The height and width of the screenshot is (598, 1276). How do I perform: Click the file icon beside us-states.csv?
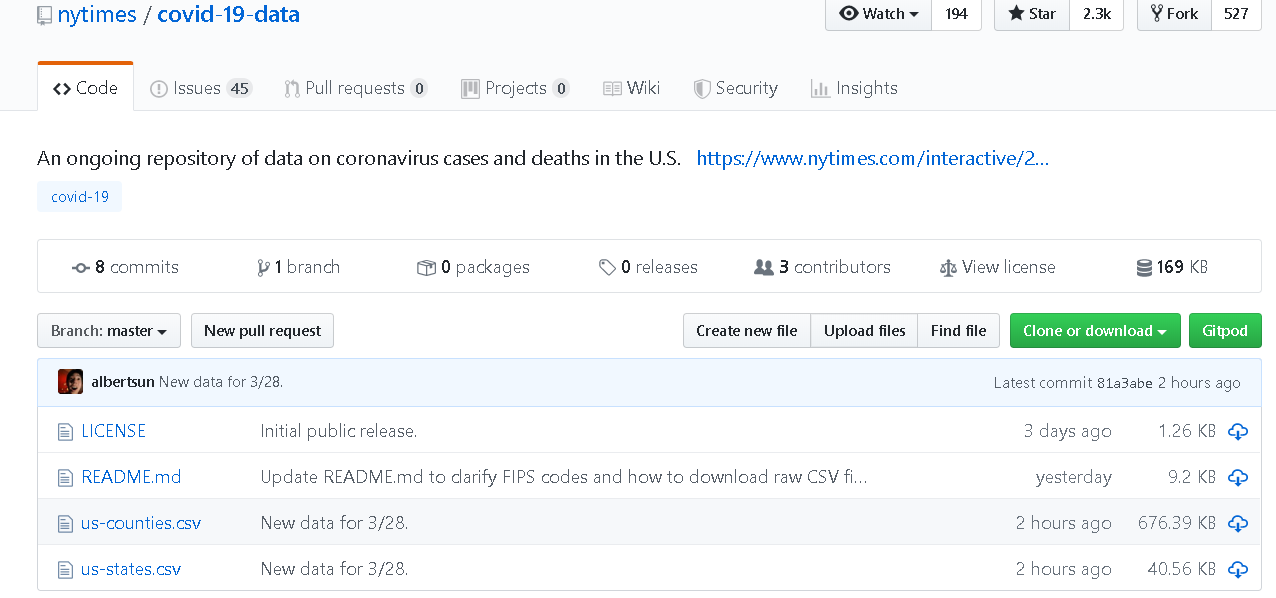click(x=65, y=570)
